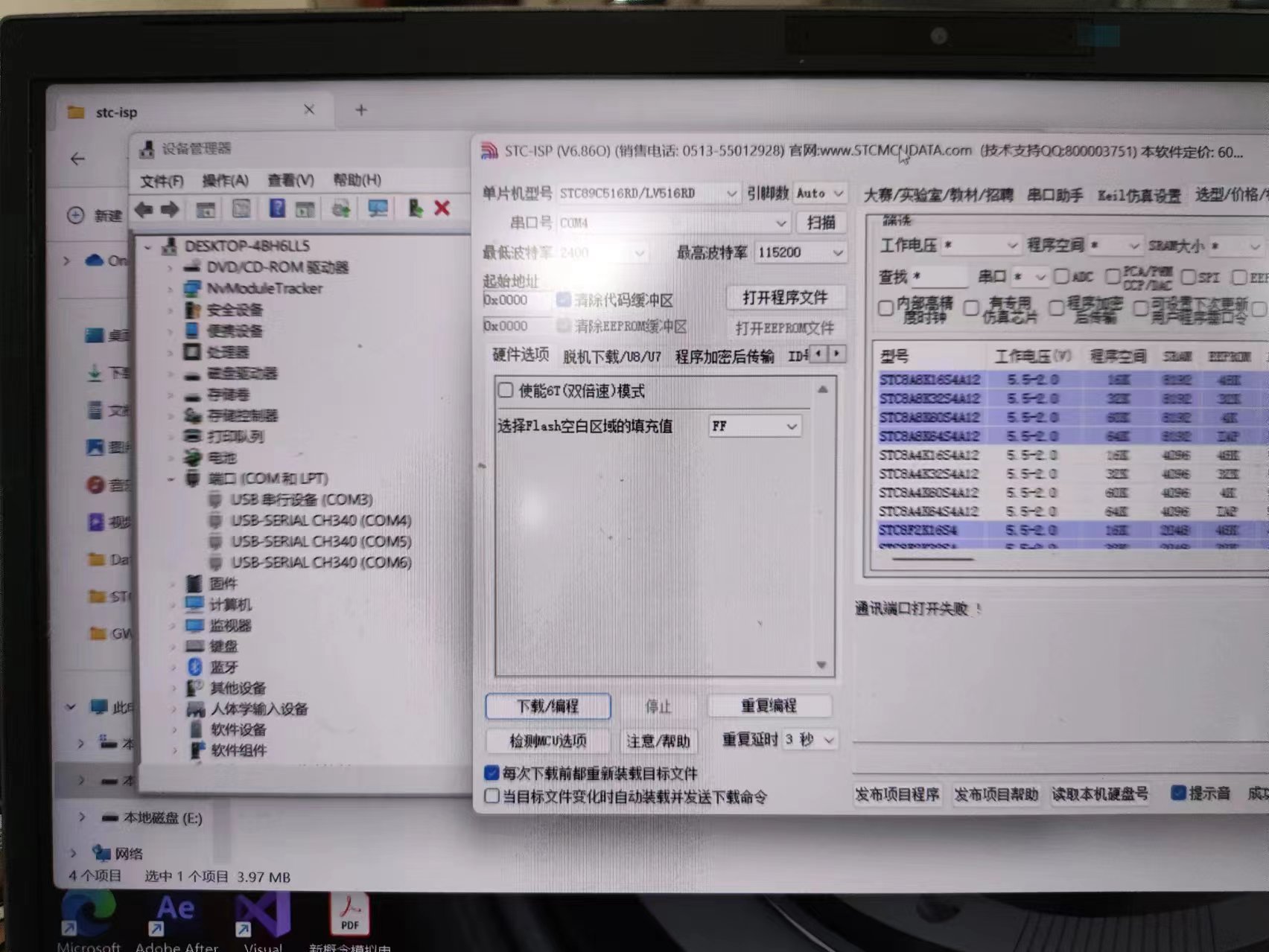Close the stc-isp File Explorer tab
This screenshot has height=952, width=1269.
tap(309, 110)
